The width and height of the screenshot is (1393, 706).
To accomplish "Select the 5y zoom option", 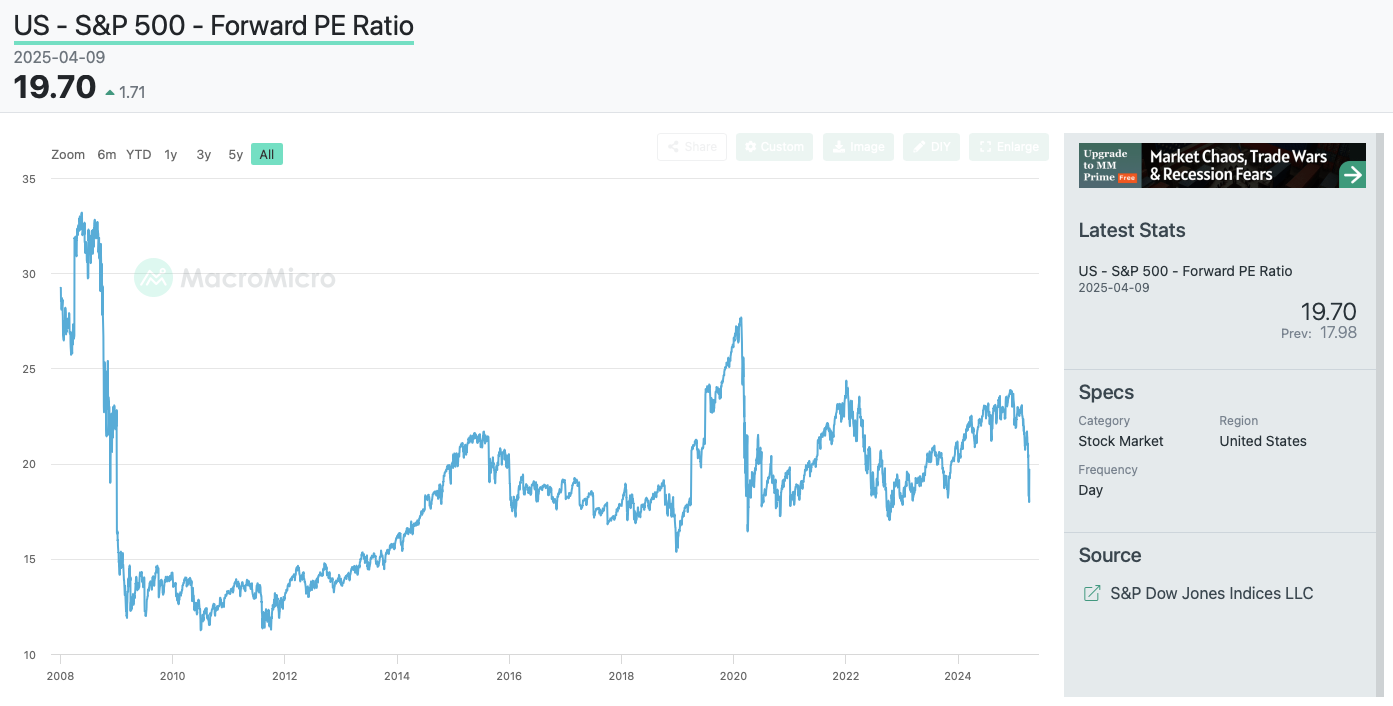I will point(236,155).
